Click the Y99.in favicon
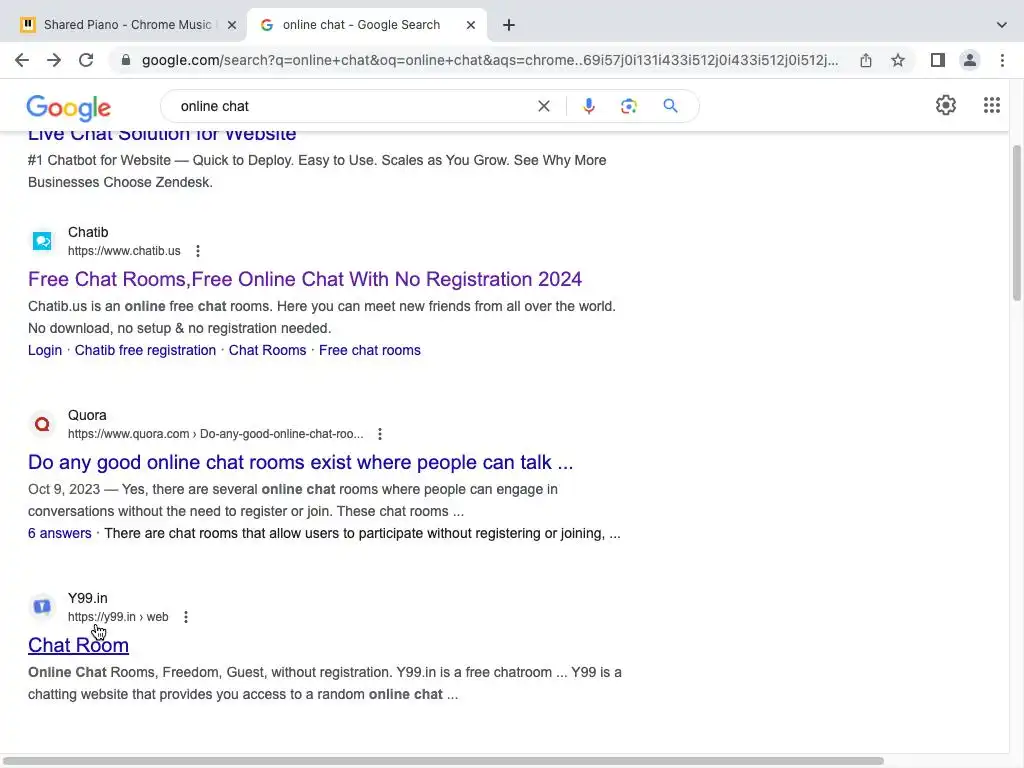The width and height of the screenshot is (1024, 768). tap(42, 607)
